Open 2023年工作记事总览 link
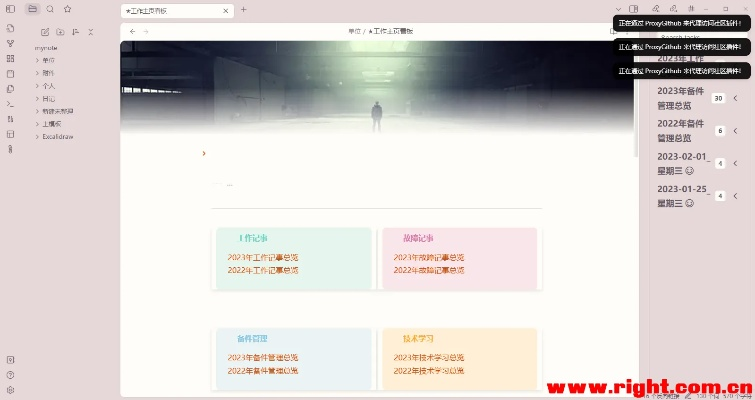 point(263,258)
